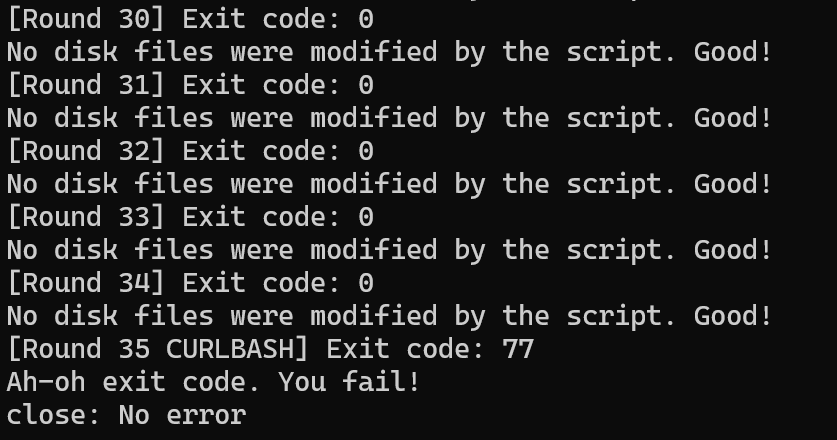Click the 'No disk files' line below Round 31
This screenshot has width=837, height=440.
pyautogui.click(x=390, y=118)
